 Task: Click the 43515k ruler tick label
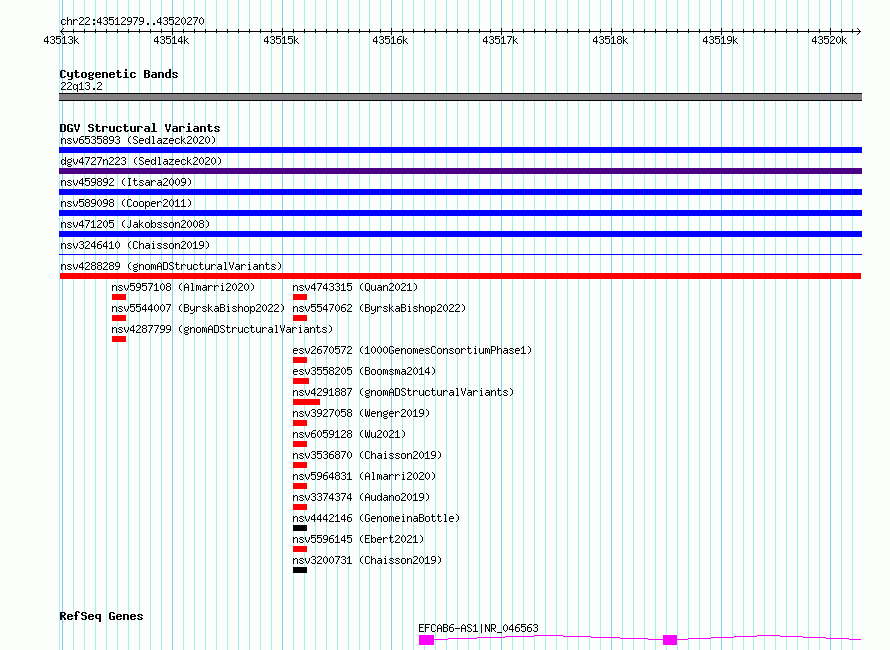281,40
